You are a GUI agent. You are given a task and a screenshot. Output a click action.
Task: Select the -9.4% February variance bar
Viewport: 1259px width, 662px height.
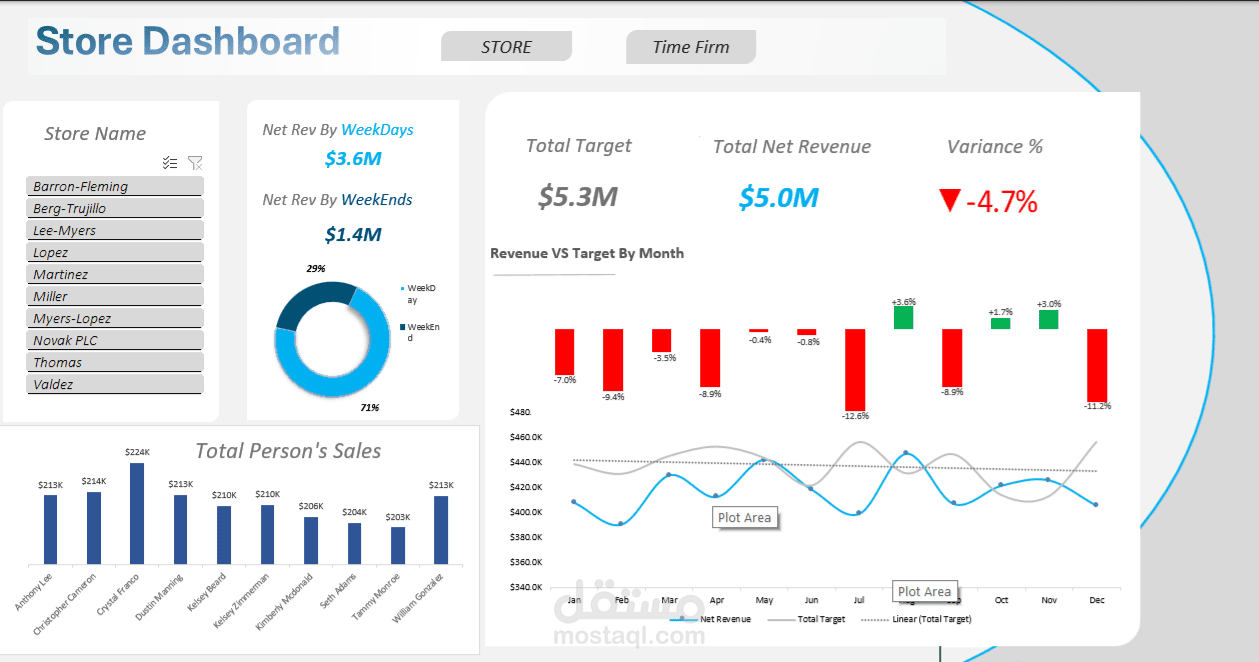tap(613, 360)
